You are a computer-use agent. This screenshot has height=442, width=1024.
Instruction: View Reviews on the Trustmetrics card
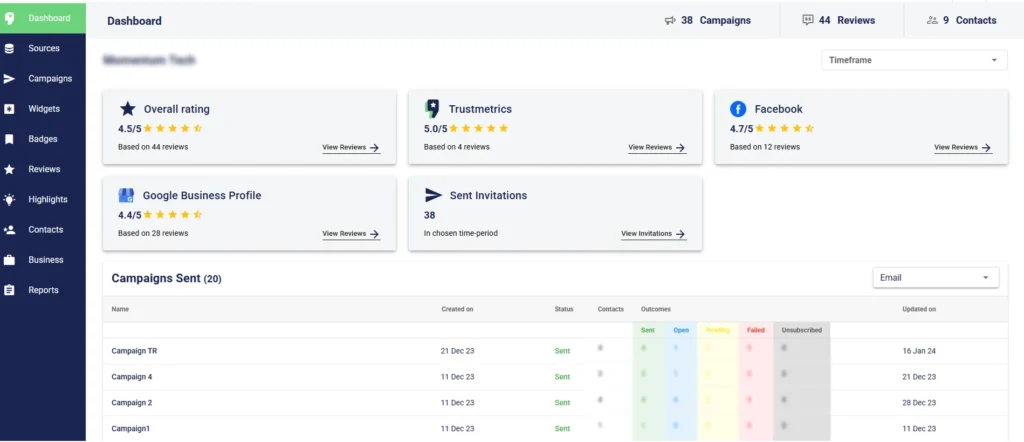click(657, 148)
